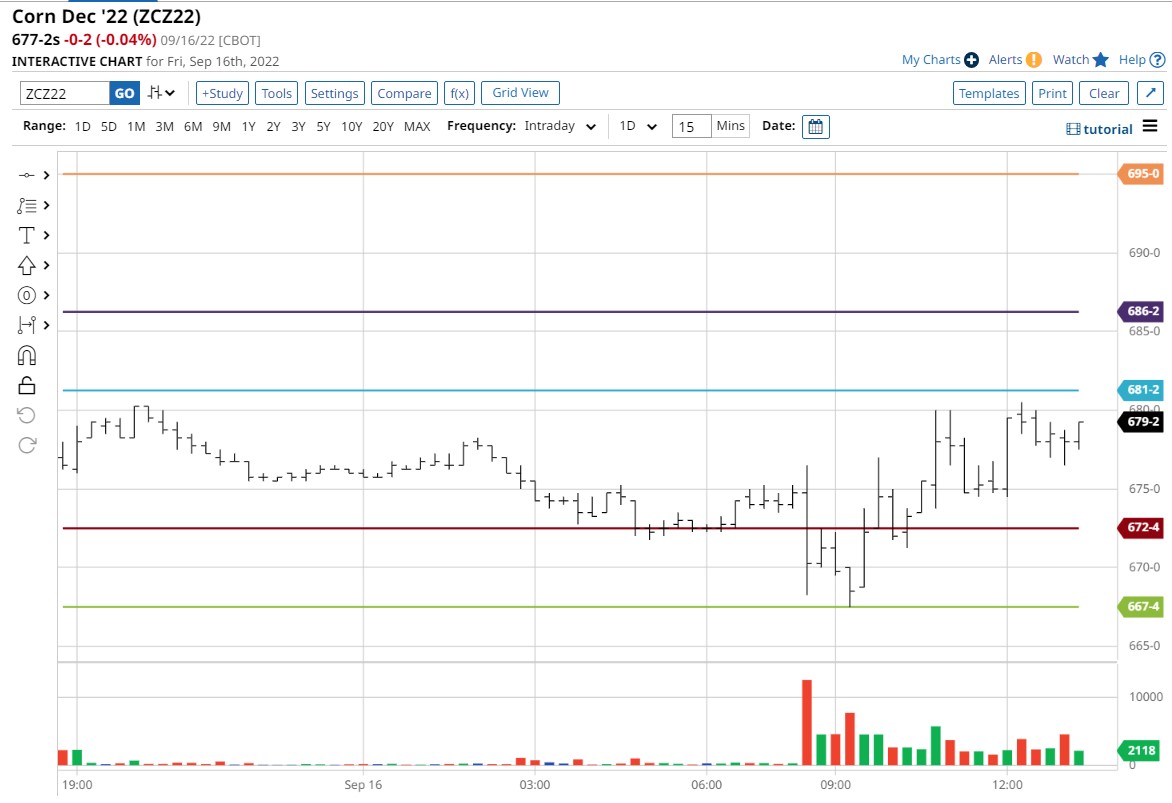Click the Compare button
Viewport: 1172px width, 803px height.
[404, 93]
